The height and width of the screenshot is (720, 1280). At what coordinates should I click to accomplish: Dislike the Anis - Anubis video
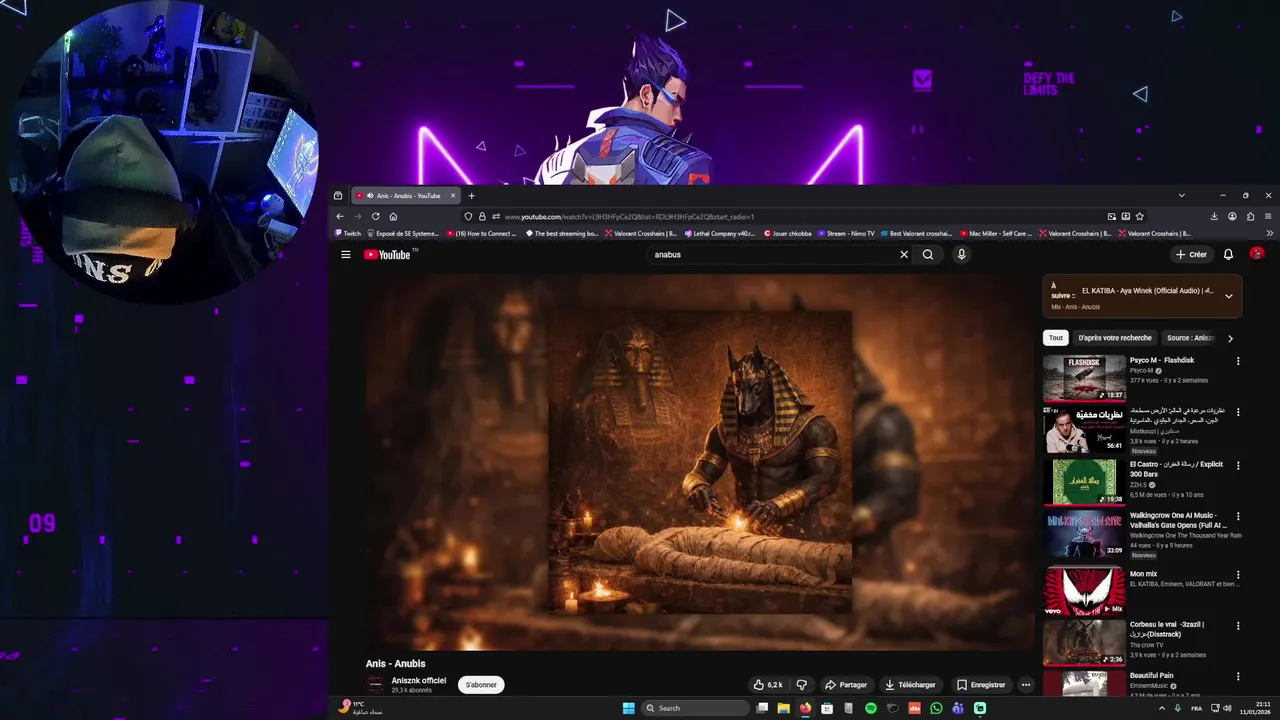pyautogui.click(x=801, y=685)
